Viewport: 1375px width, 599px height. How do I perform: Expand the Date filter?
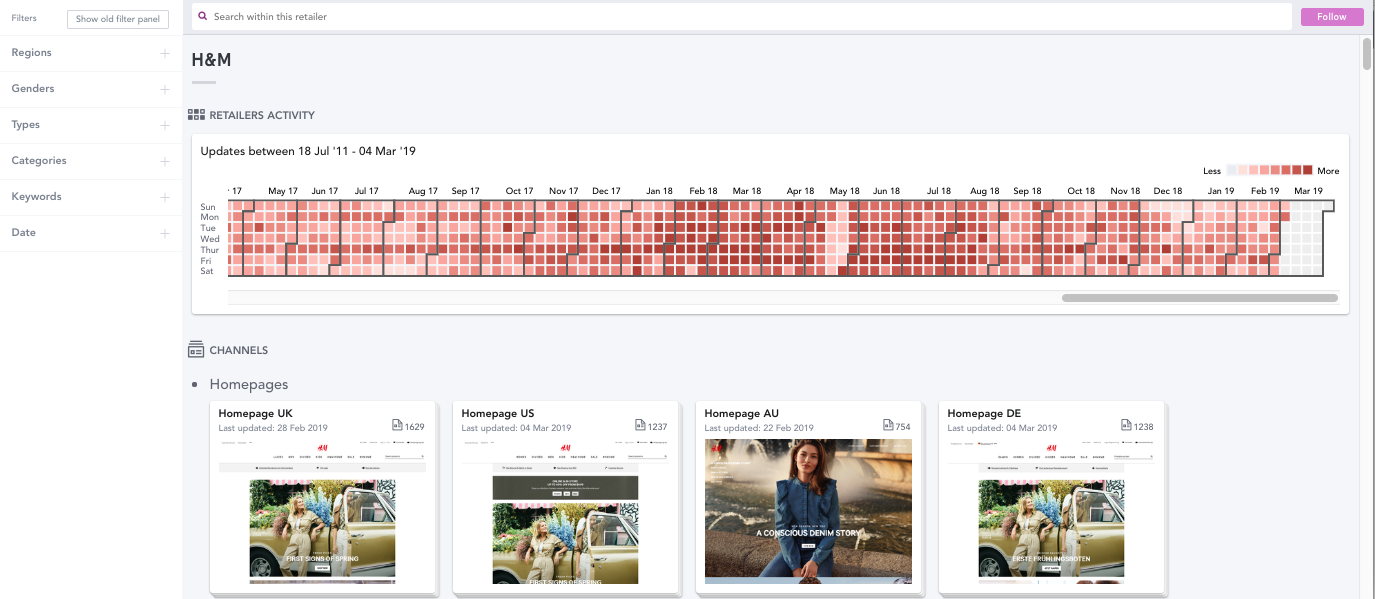click(x=91, y=233)
